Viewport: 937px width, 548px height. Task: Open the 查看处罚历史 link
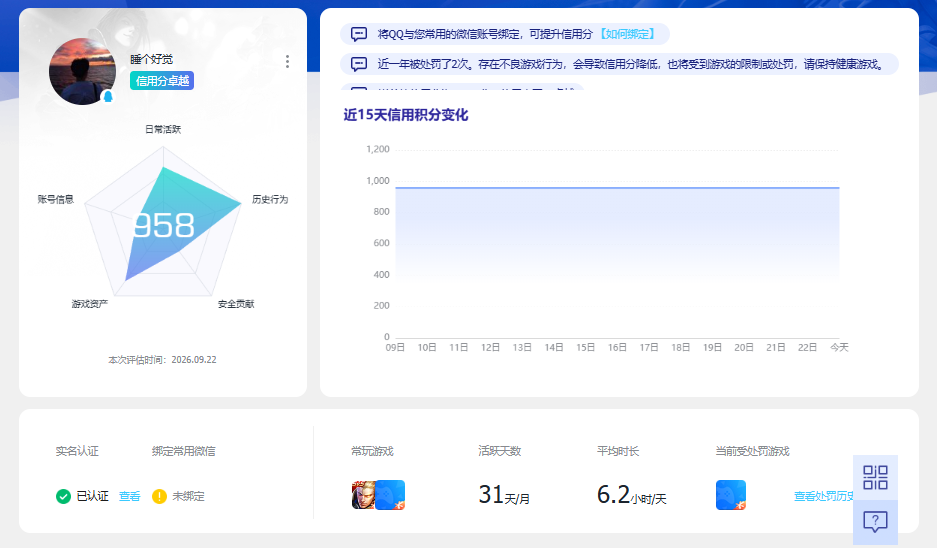click(x=823, y=496)
